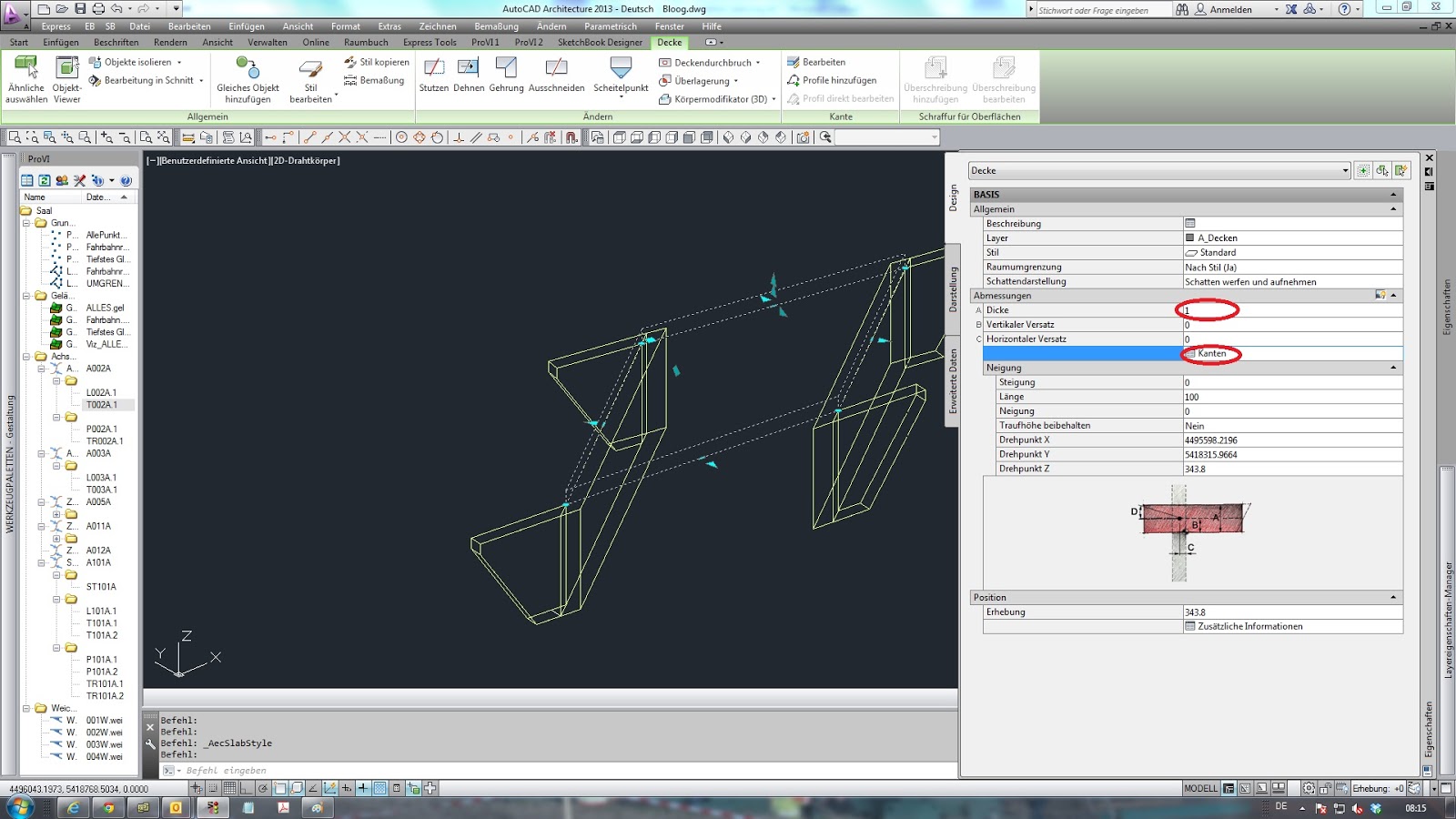Collapse the Allgemein properties section

1393,209
